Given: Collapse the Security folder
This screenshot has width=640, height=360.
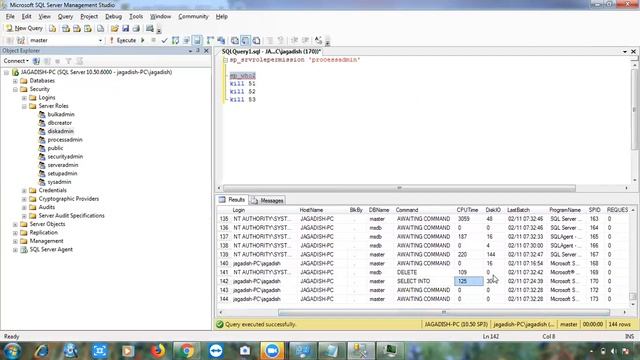Looking at the screenshot, I should (15, 89).
